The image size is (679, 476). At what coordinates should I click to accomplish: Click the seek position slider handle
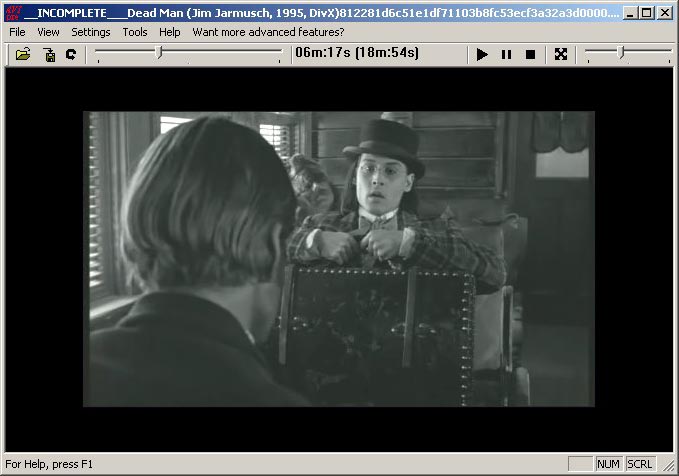pos(159,53)
